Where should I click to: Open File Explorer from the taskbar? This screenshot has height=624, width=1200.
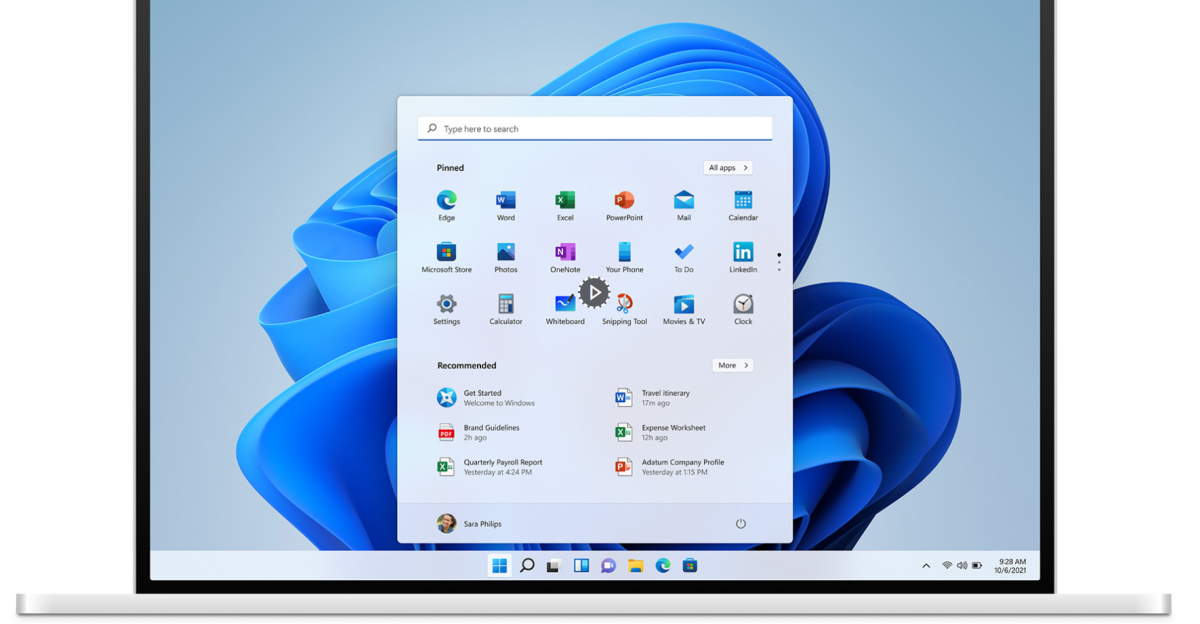pos(635,566)
